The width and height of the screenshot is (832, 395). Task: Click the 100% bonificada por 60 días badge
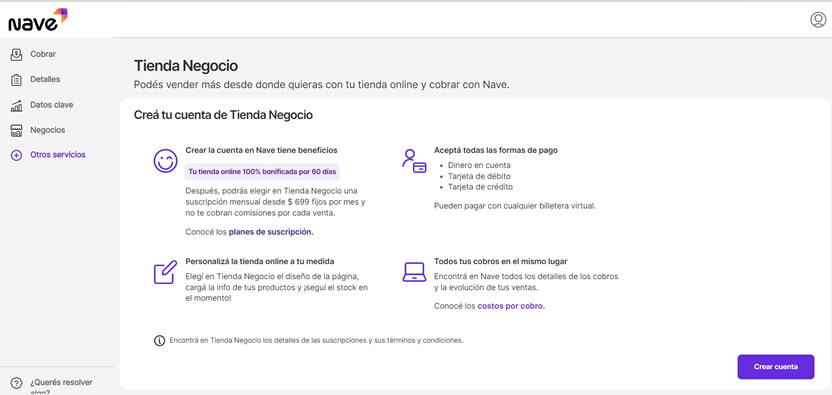coord(263,173)
